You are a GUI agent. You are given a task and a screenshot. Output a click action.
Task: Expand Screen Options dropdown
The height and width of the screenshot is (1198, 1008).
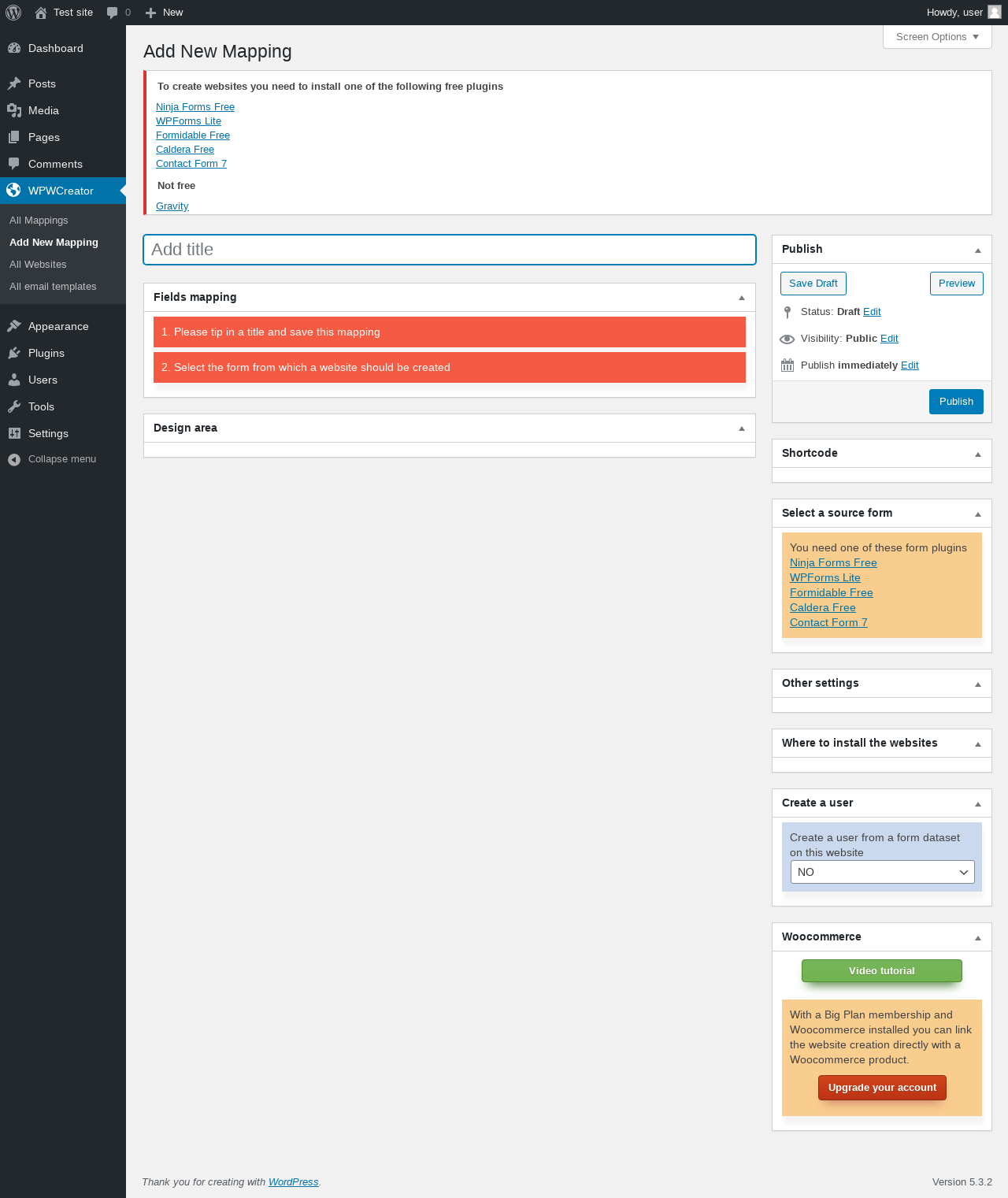click(937, 37)
